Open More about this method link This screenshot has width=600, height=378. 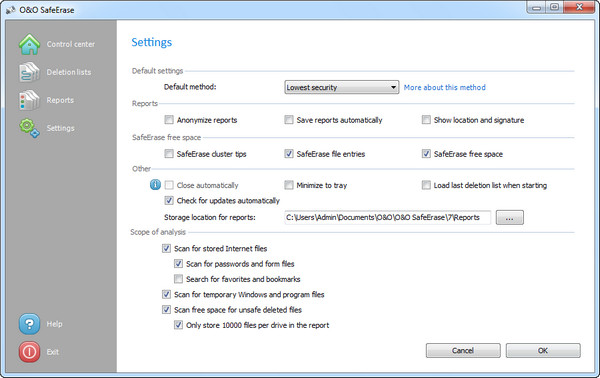tap(445, 87)
